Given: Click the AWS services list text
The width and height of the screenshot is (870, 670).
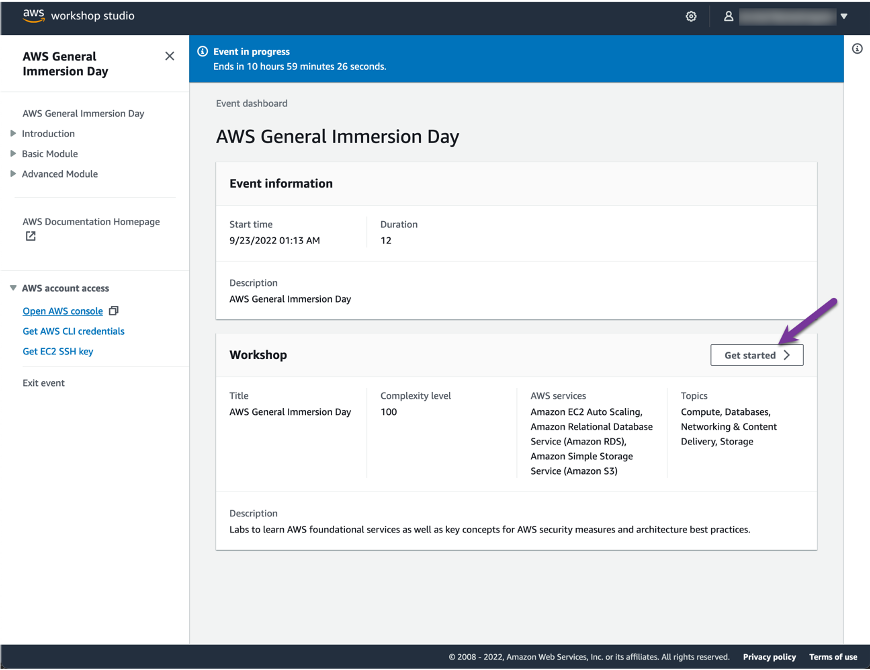Looking at the screenshot, I should [591, 441].
